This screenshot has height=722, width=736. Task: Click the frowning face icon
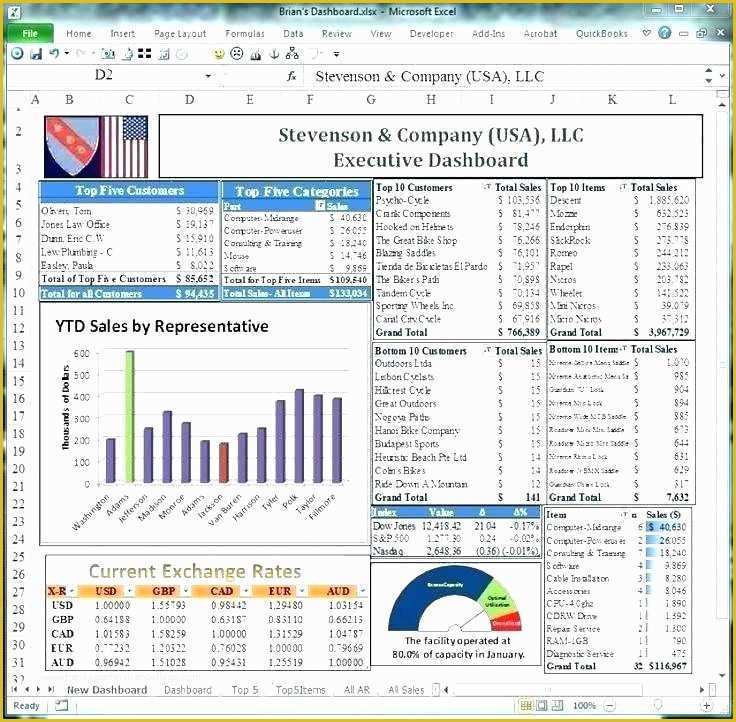click(x=237, y=54)
